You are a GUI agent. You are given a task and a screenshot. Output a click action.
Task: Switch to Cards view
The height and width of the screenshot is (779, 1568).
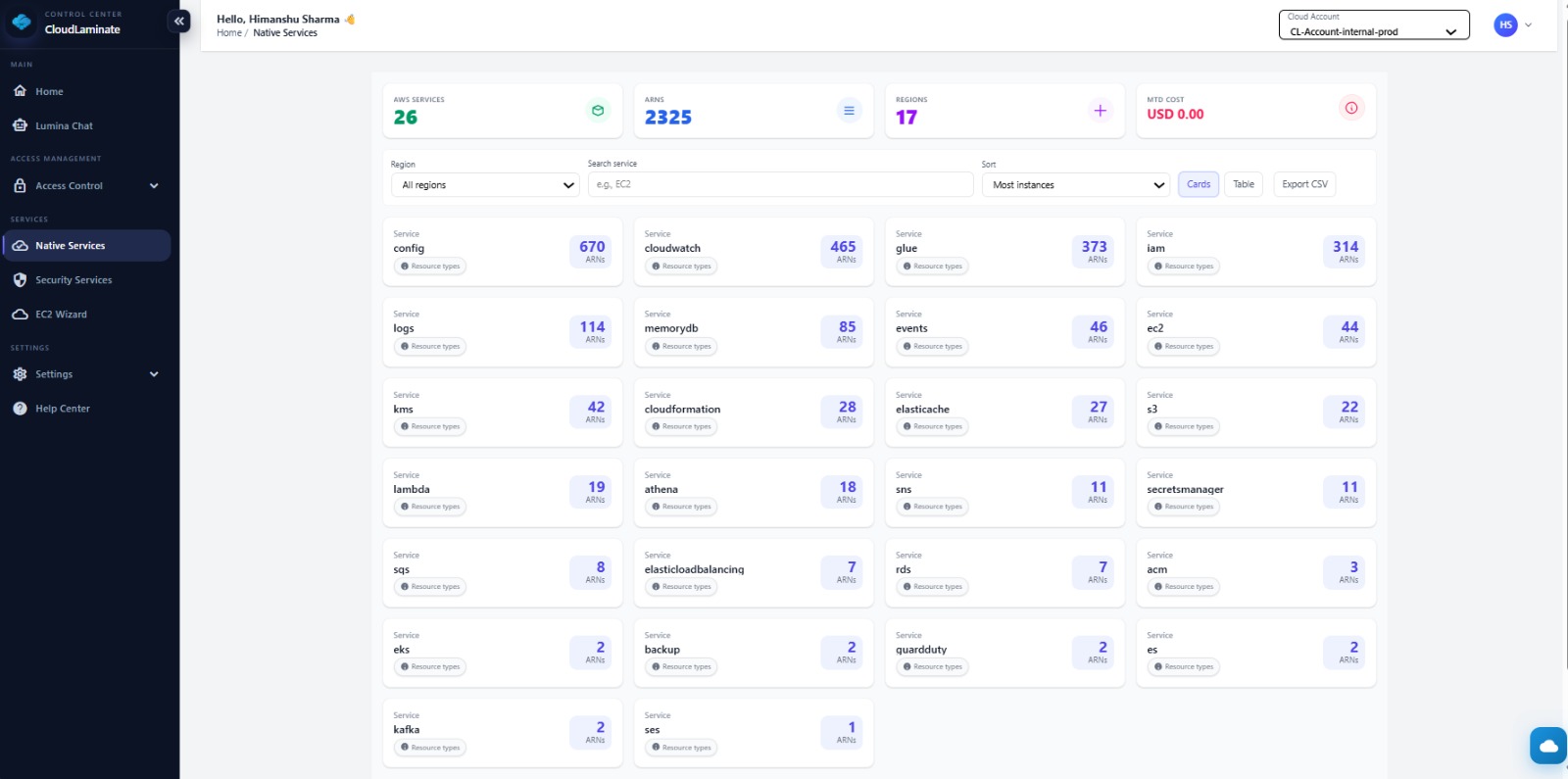tap(1198, 184)
